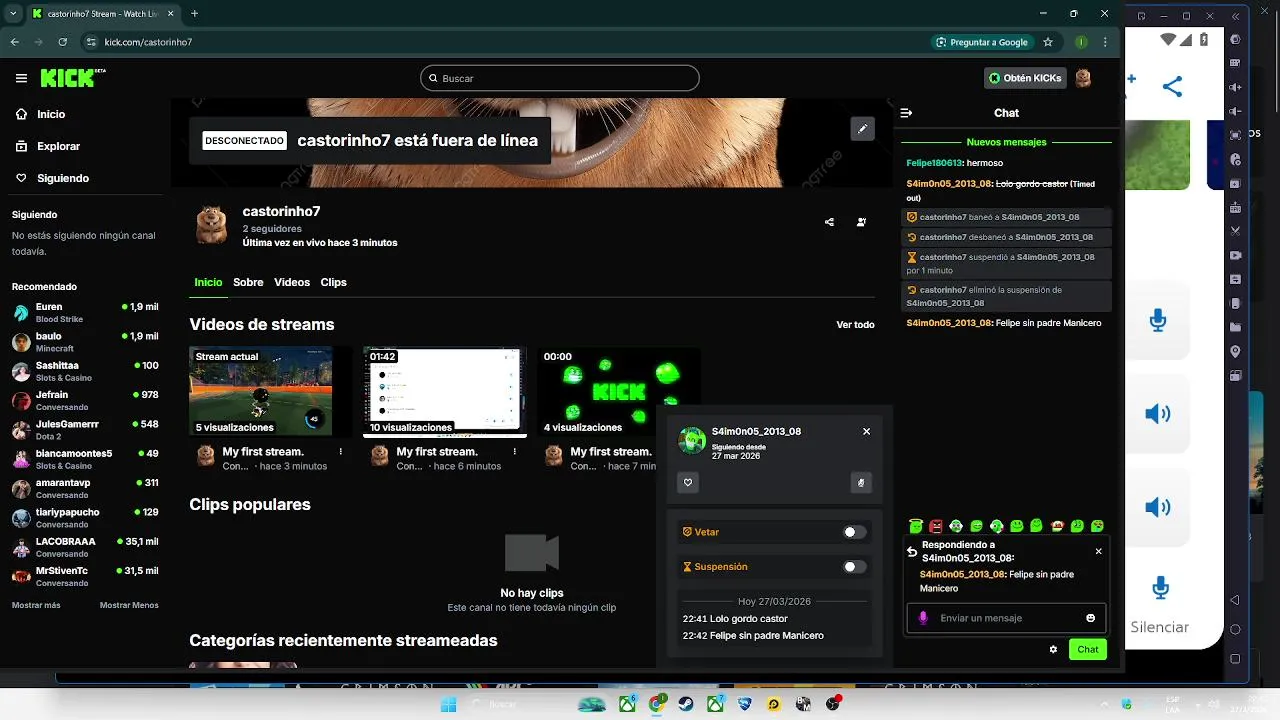Click blue share icon in emulator window

point(1173,85)
